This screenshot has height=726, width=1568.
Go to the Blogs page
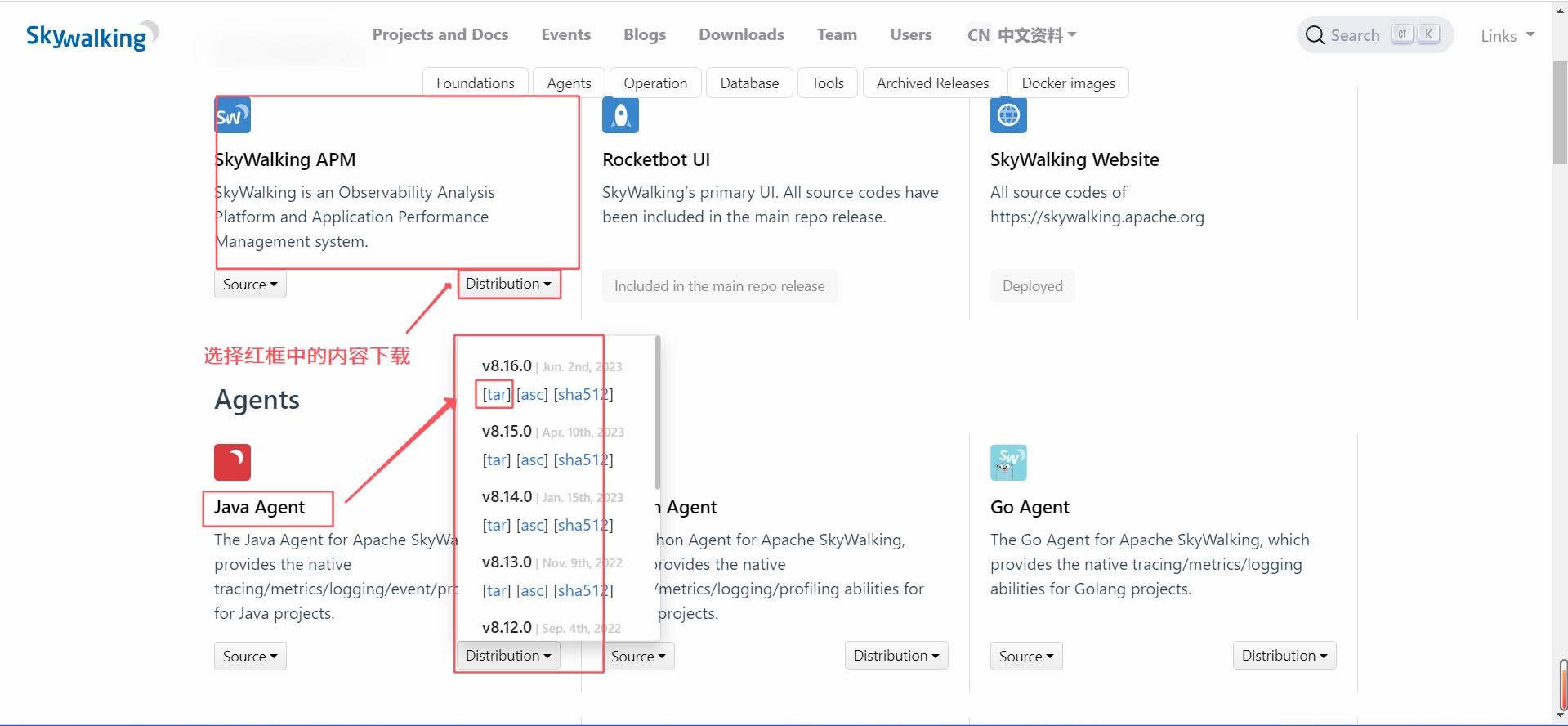click(x=645, y=34)
